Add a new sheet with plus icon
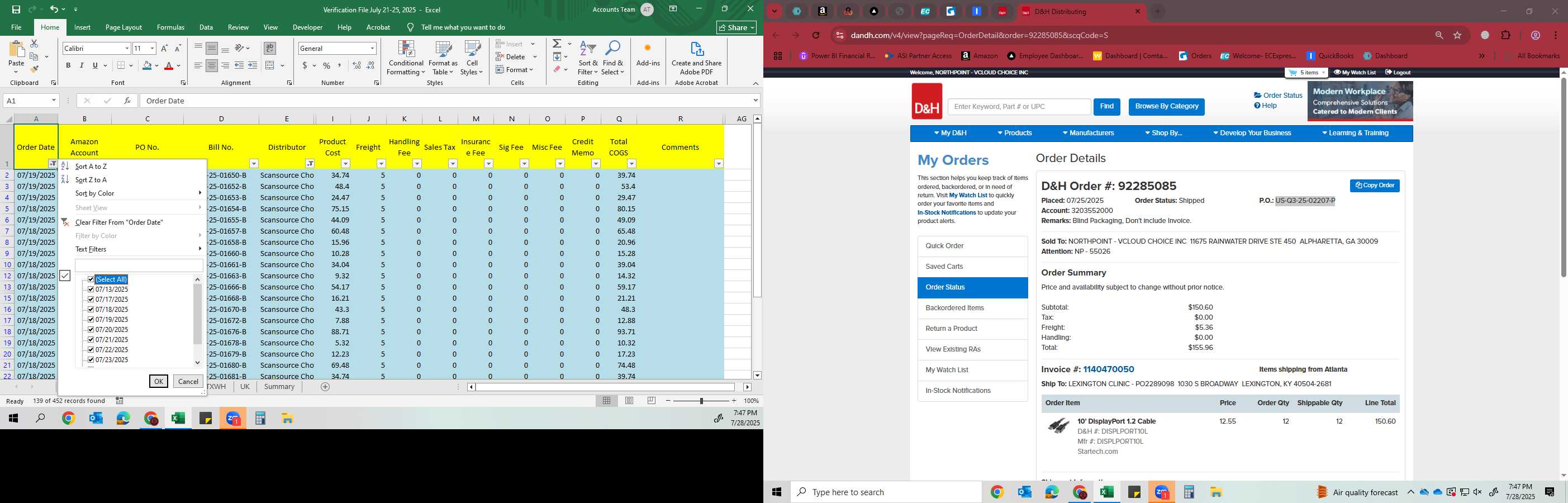 click(x=325, y=387)
